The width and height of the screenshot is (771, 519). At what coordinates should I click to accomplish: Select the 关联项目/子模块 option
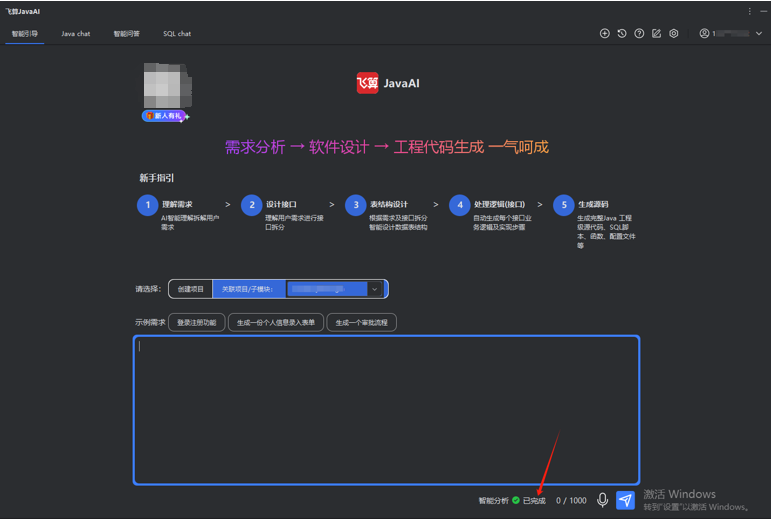[249, 289]
